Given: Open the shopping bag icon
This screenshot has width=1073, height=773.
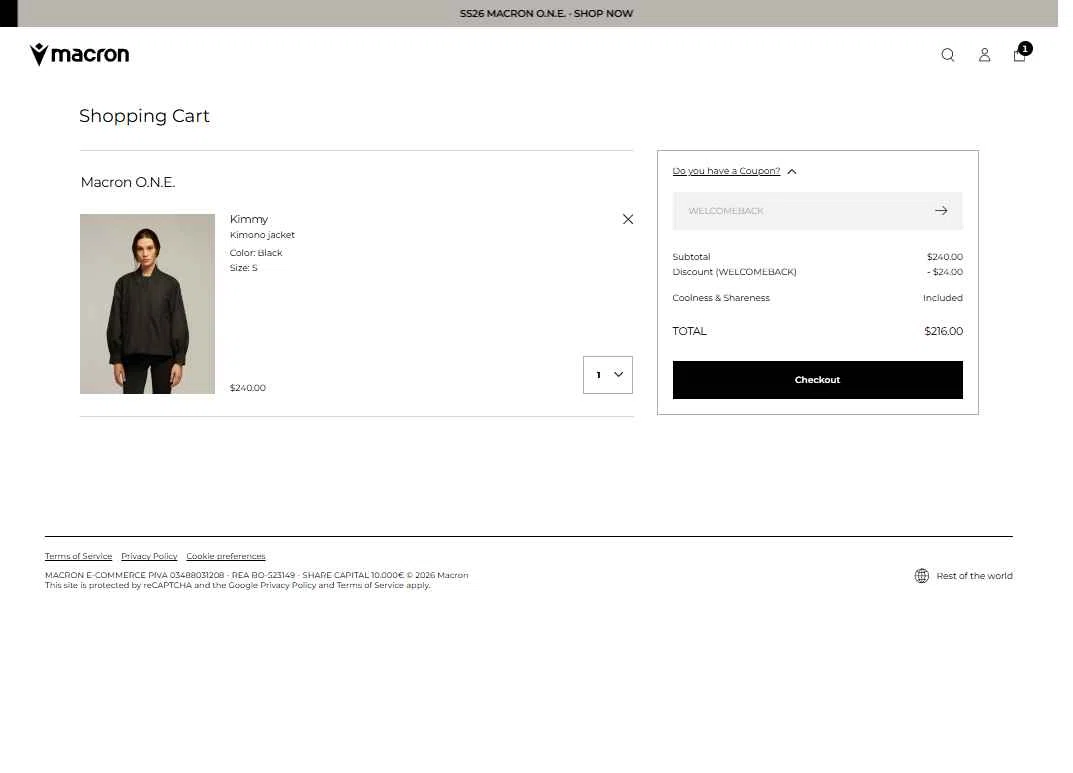Looking at the screenshot, I should [x=1019, y=55].
